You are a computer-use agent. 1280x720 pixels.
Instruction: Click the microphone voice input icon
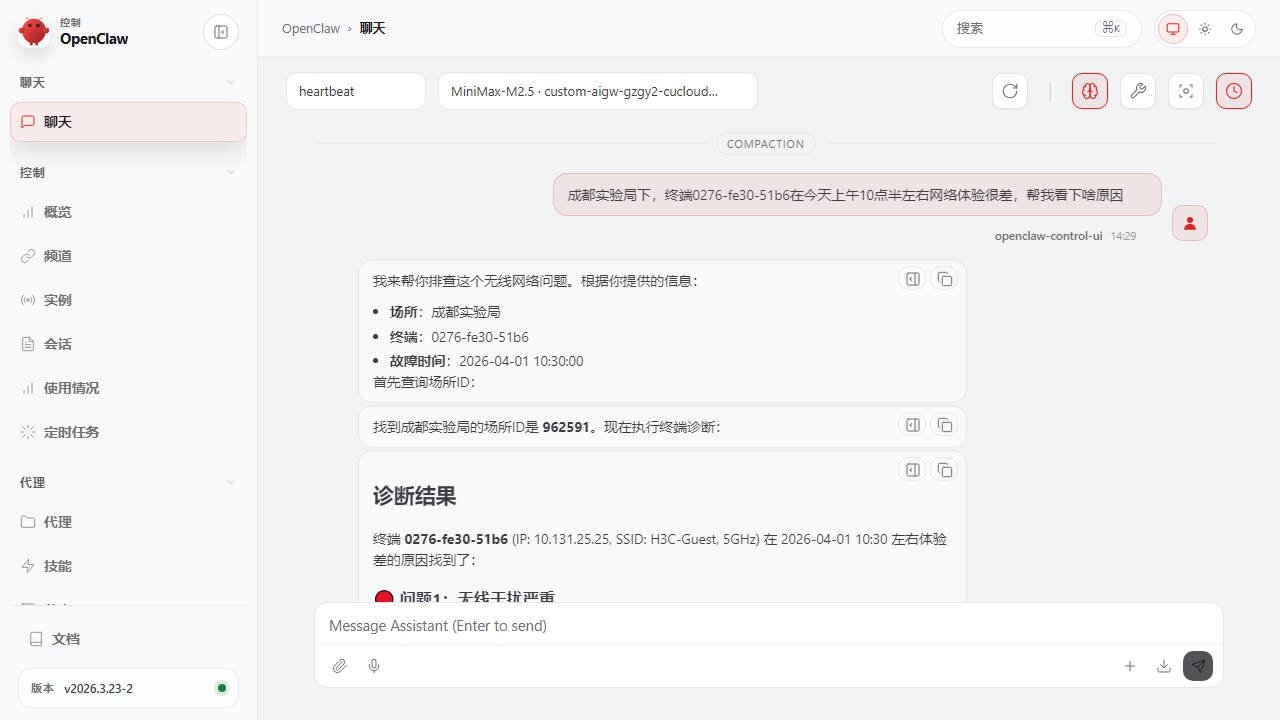(374, 666)
